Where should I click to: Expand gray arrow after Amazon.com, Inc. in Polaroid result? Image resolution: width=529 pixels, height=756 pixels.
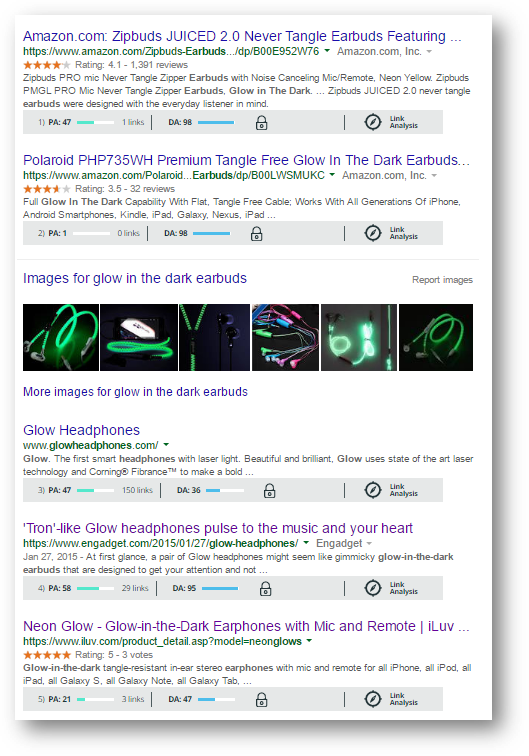click(434, 176)
